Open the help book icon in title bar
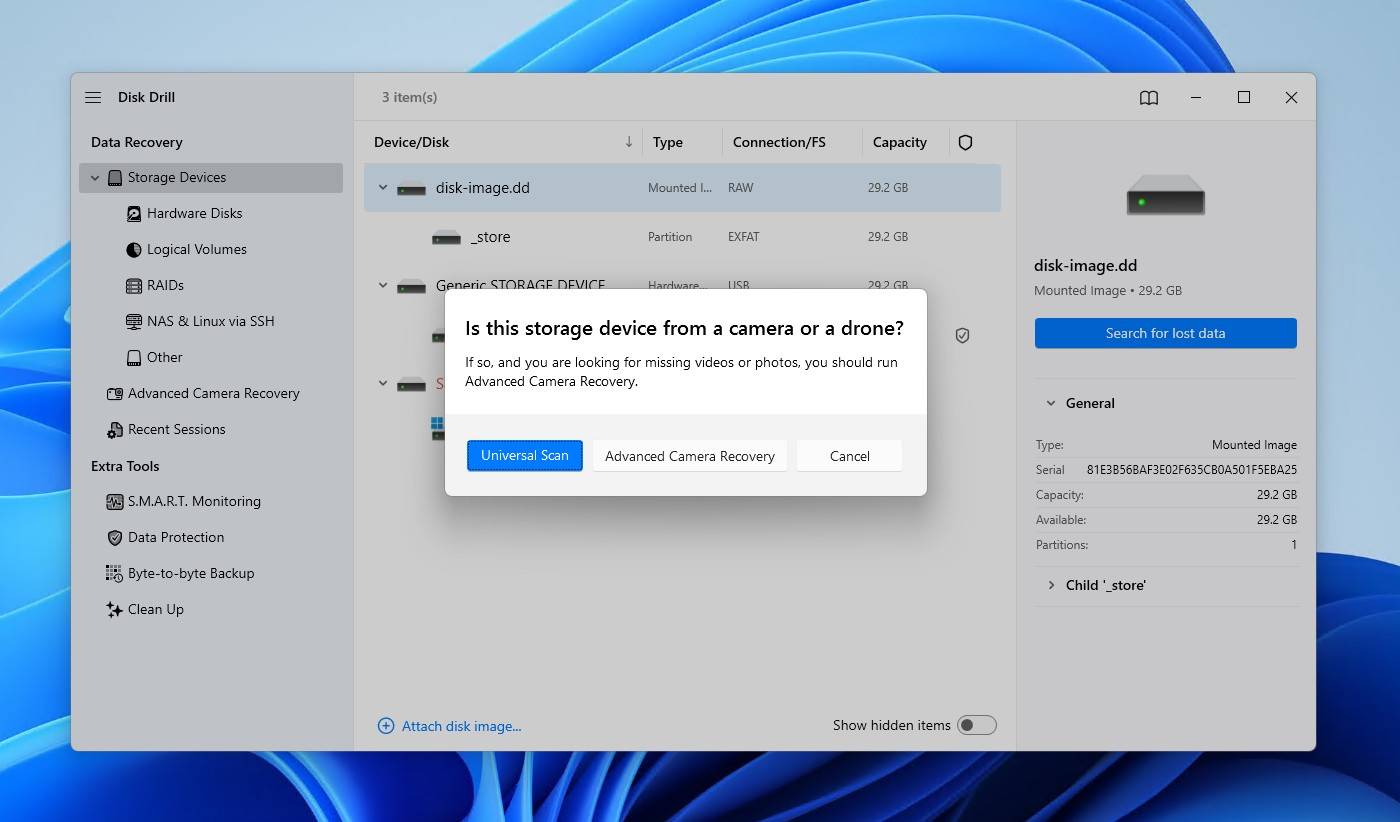 [x=1149, y=98]
